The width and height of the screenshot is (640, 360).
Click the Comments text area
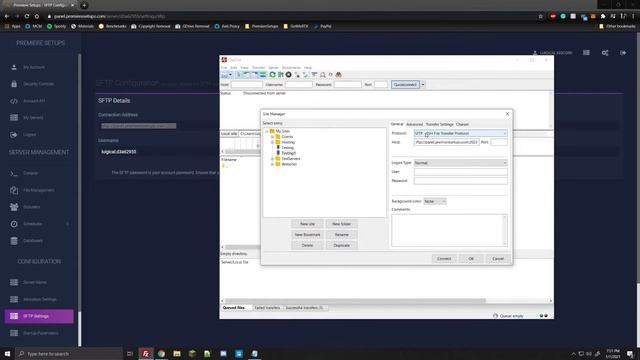[449, 230]
